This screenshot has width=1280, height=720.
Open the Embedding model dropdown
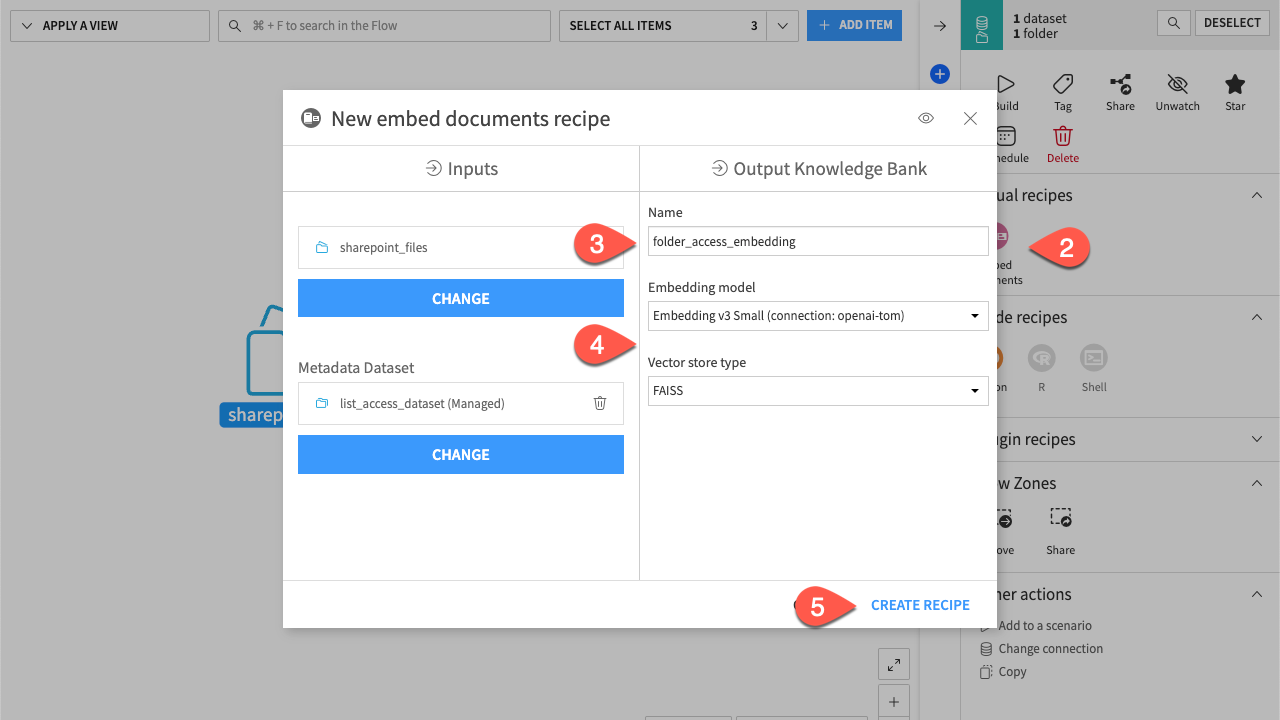(x=973, y=315)
